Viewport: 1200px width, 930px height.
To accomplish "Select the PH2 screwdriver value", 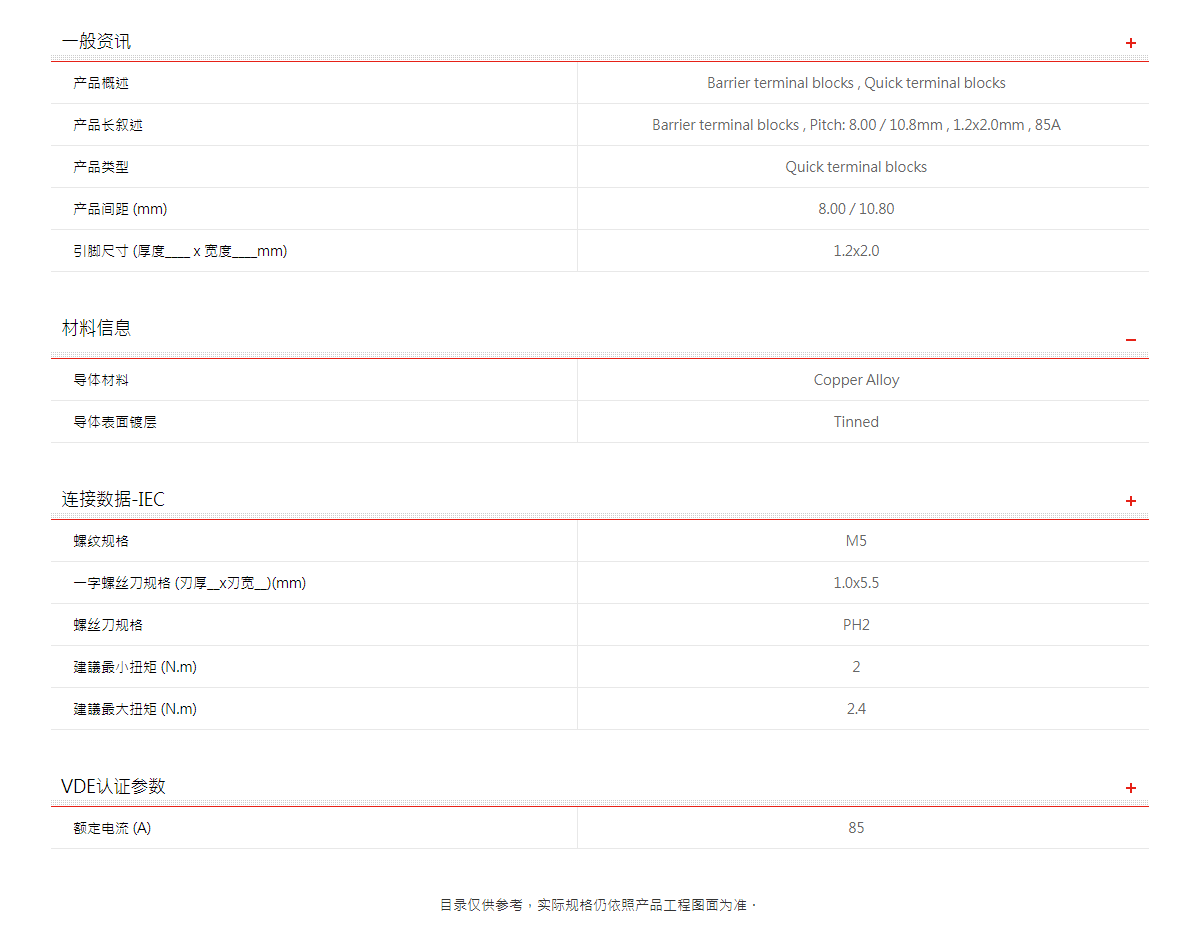I will (x=856, y=625).
